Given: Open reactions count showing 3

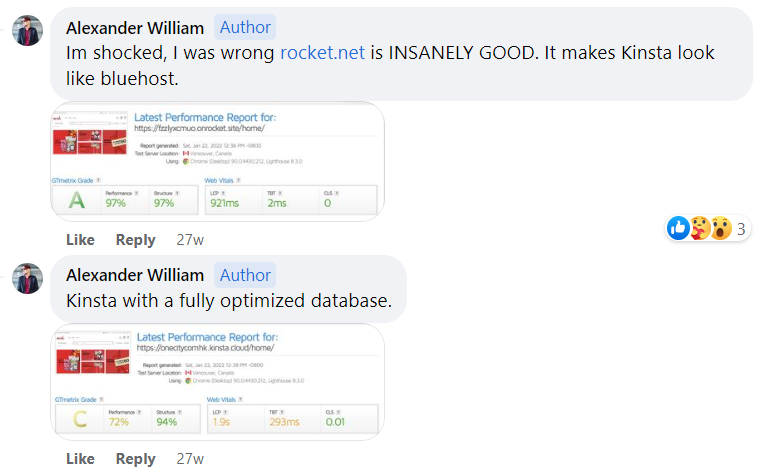Looking at the screenshot, I should (741, 229).
